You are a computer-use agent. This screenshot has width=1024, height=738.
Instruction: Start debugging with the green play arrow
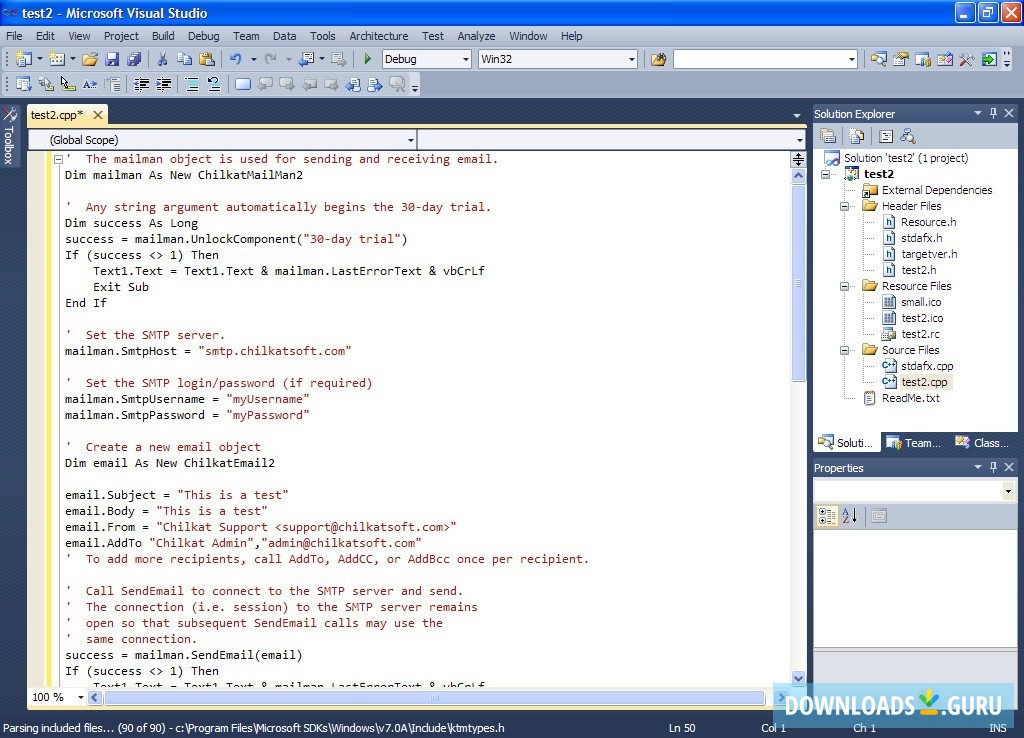[x=368, y=59]
